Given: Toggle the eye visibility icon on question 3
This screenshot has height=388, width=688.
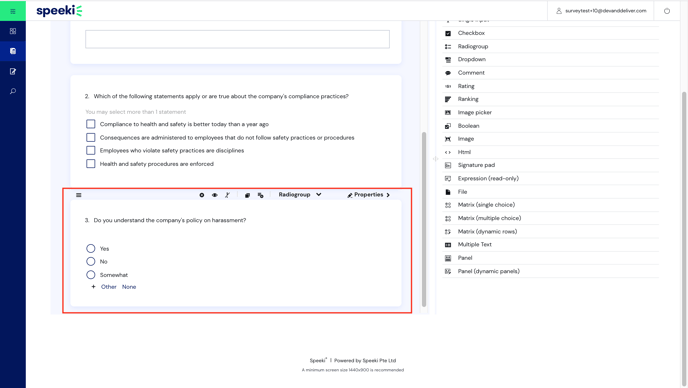Looking at the screenshot, I should pos(215,195).
